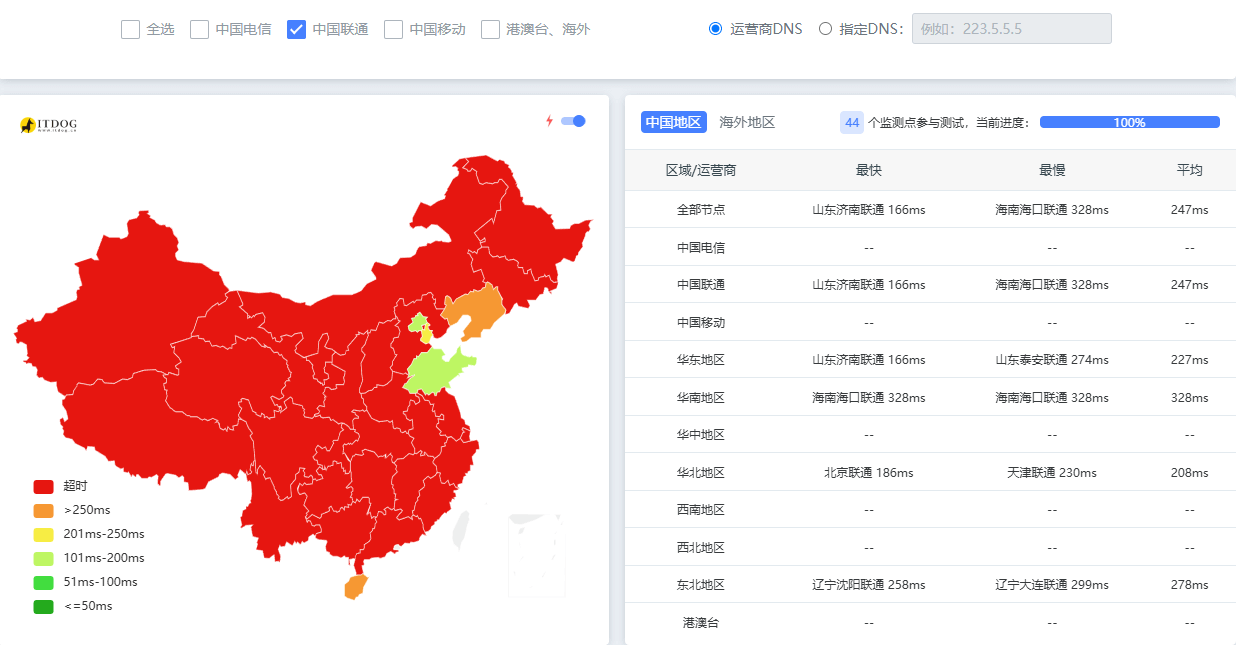Switch to the 海外地区 tab
The image size is (1236, 645).
coord(747,122)
